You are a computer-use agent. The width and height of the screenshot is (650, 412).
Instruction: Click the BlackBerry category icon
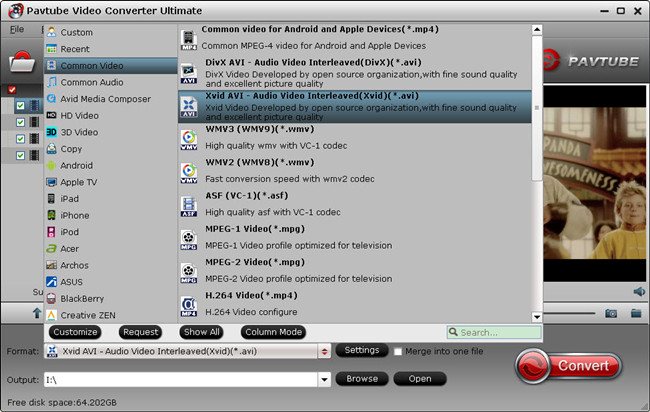click(x=51, y=298)
